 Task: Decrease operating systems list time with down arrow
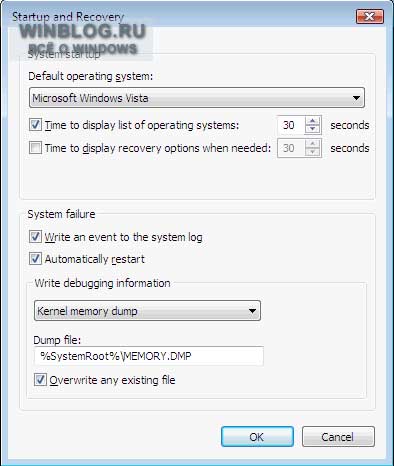click(312, 129)
